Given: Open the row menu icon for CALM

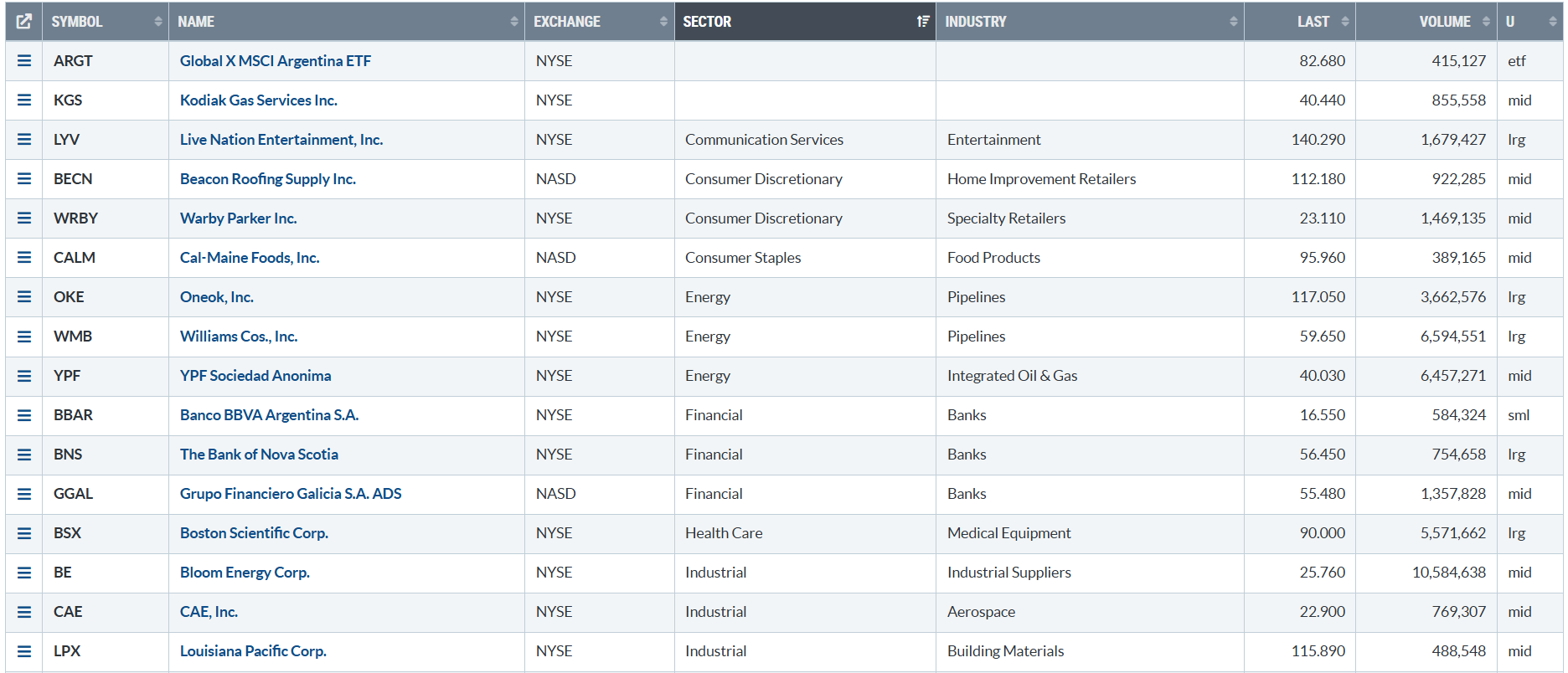Looking at the screenshot, I should pos(24,258).
